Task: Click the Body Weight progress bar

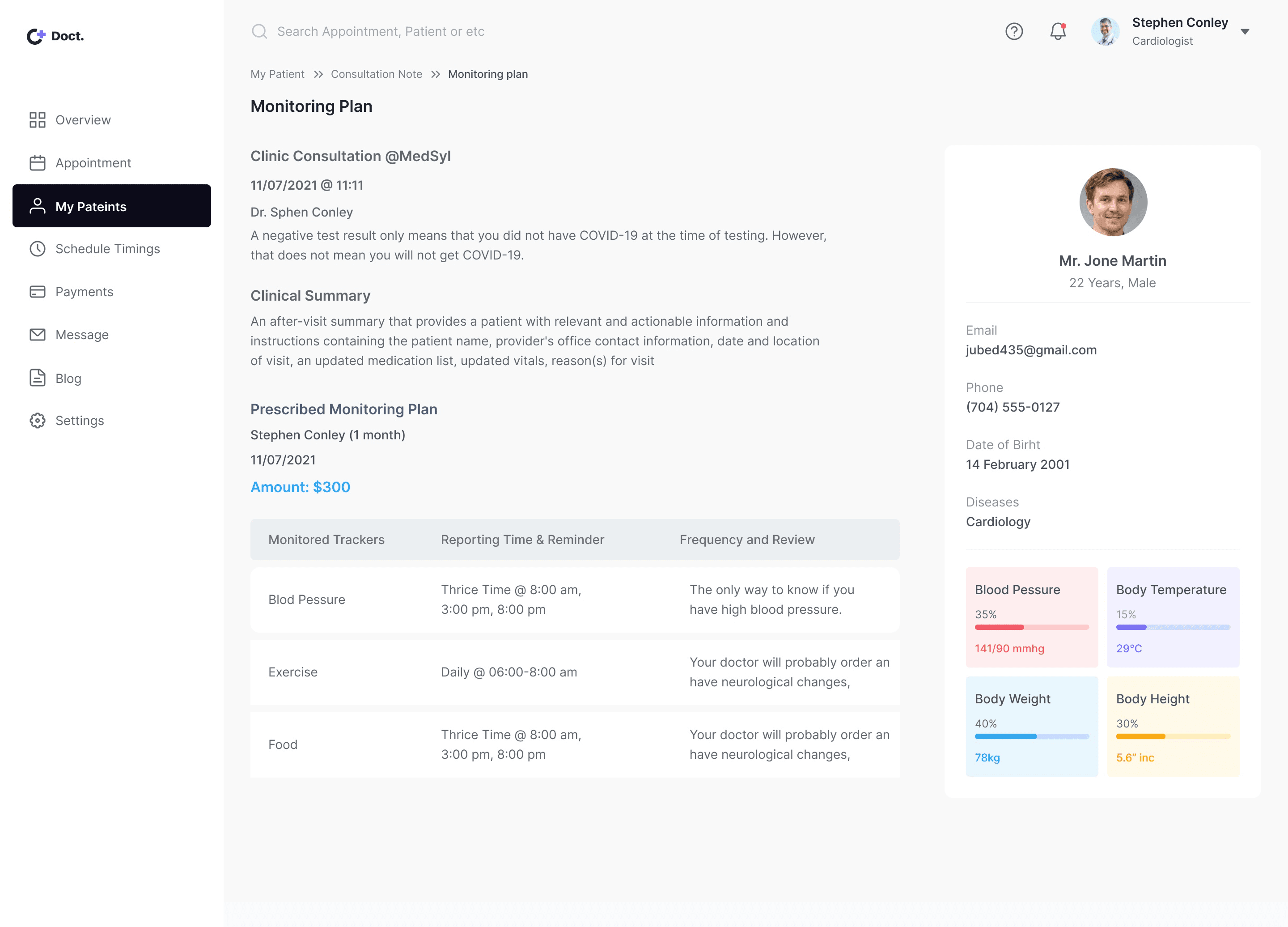Action: (x=1031, y=736)
